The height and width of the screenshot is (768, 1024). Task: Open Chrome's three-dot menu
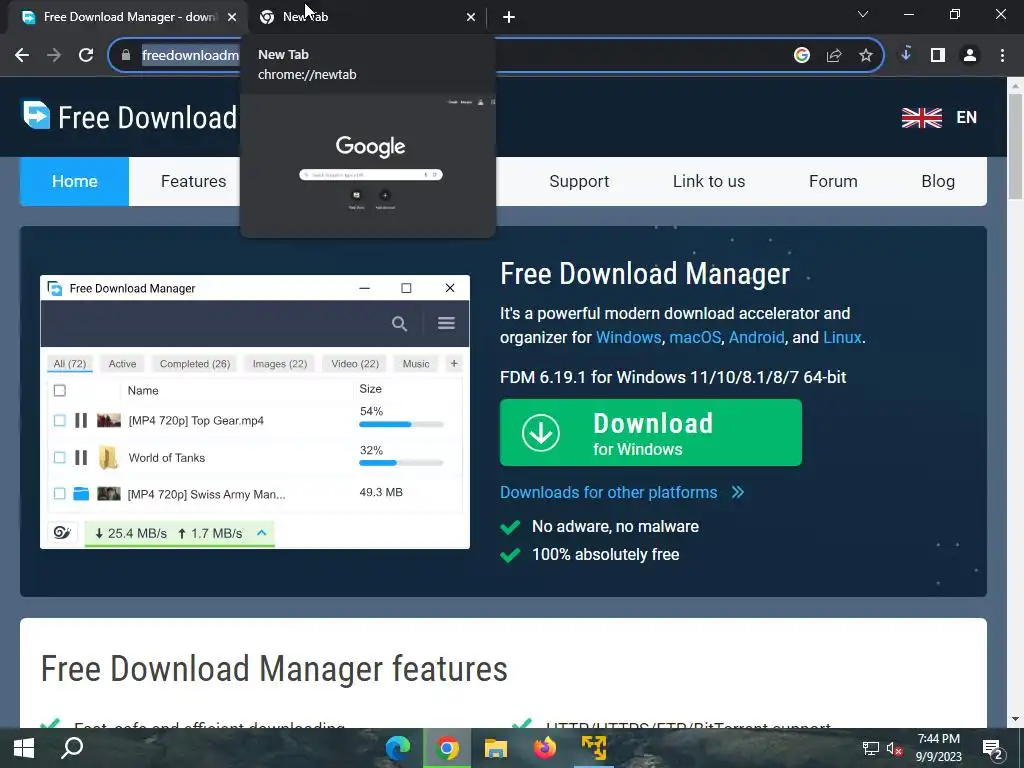1002,56
